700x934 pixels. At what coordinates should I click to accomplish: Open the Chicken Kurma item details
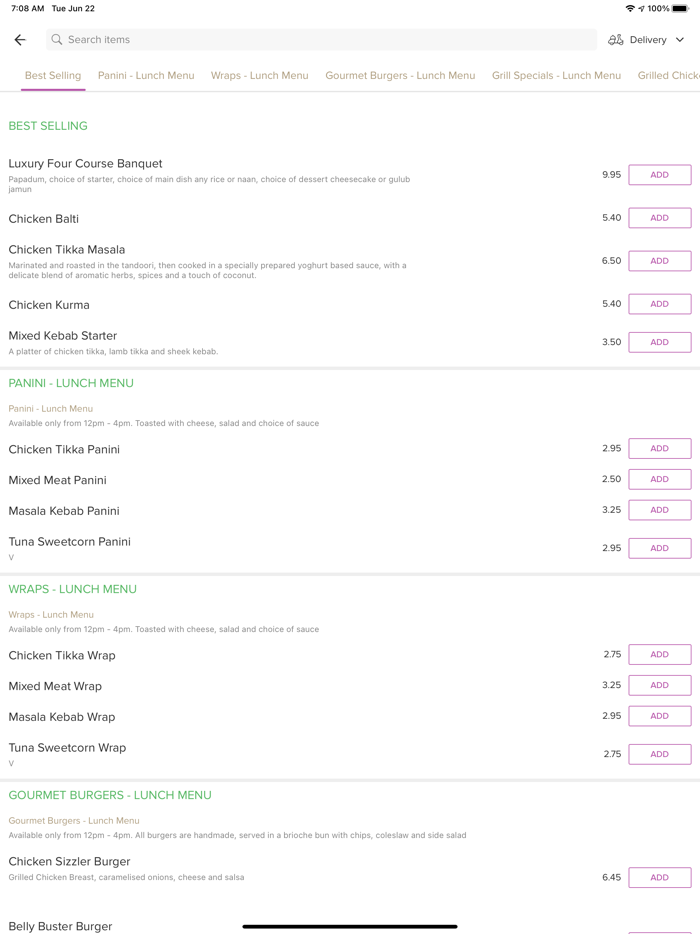49,305
